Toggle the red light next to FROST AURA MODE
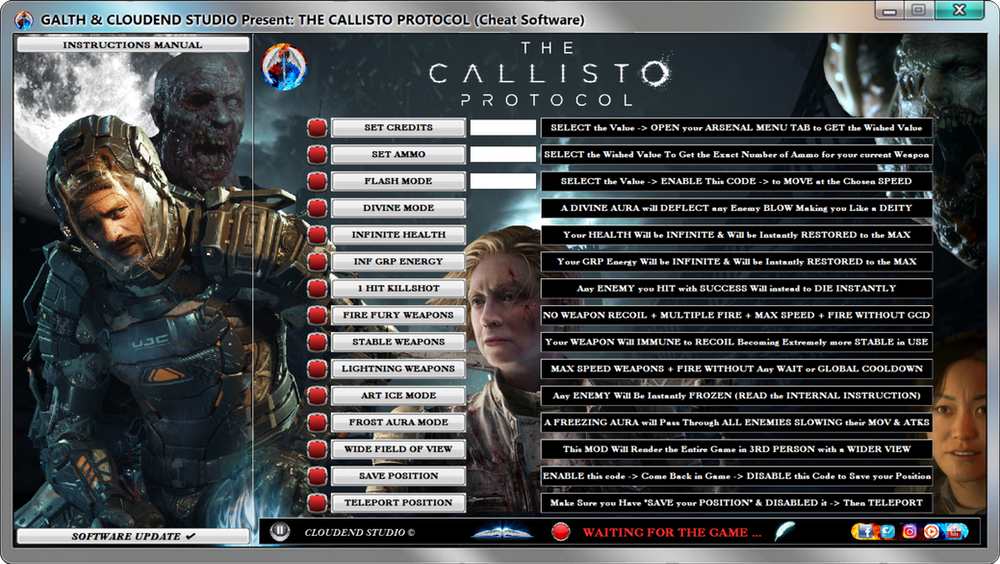The image size is (1000, 564). (317, 422)
